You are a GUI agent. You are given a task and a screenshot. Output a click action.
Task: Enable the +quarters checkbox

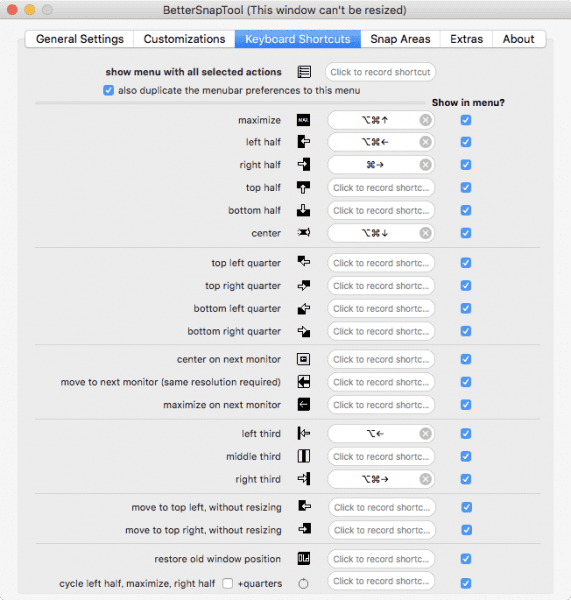pos(228,583)
